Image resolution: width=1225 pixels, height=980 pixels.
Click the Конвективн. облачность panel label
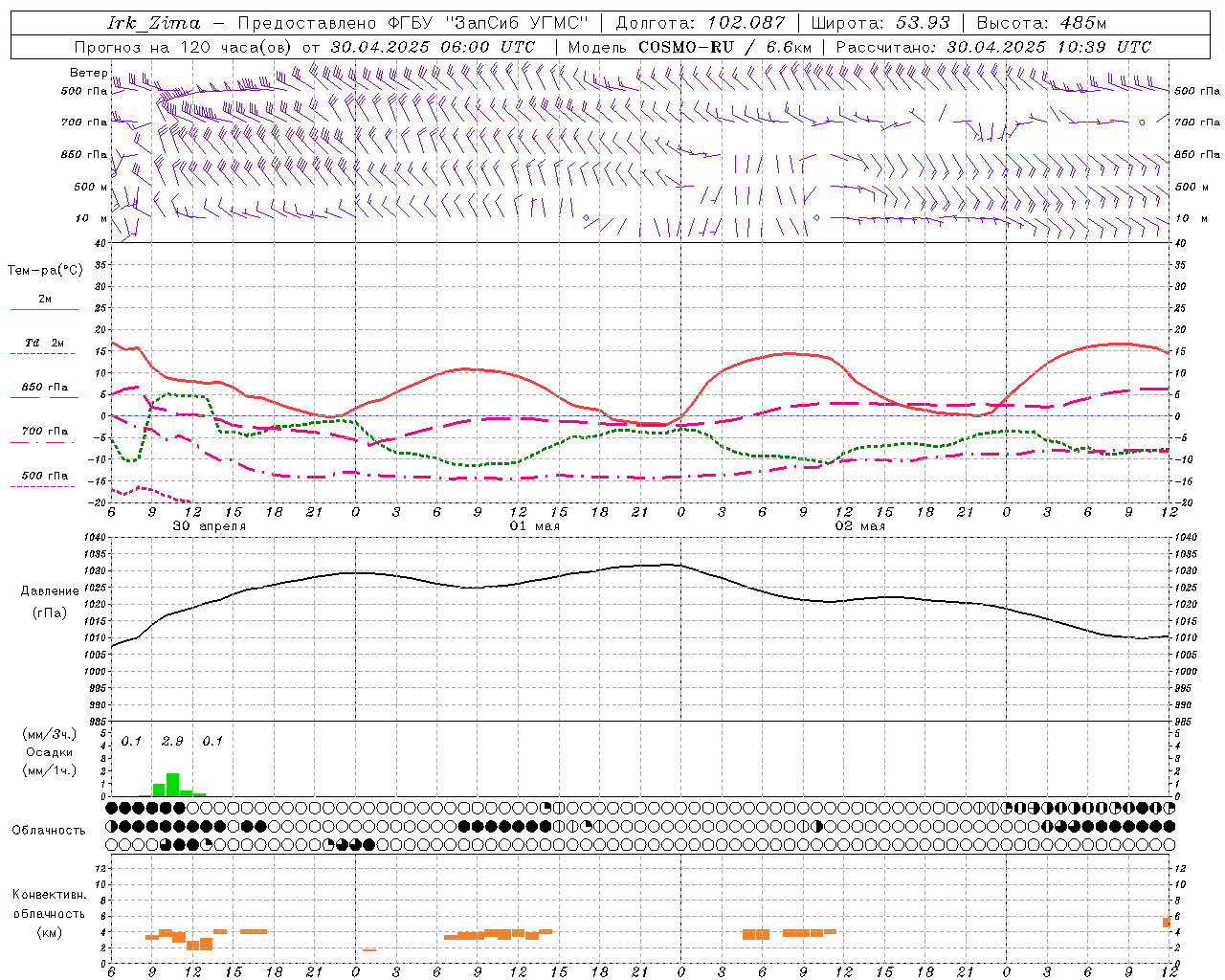(x=49, y=913)
